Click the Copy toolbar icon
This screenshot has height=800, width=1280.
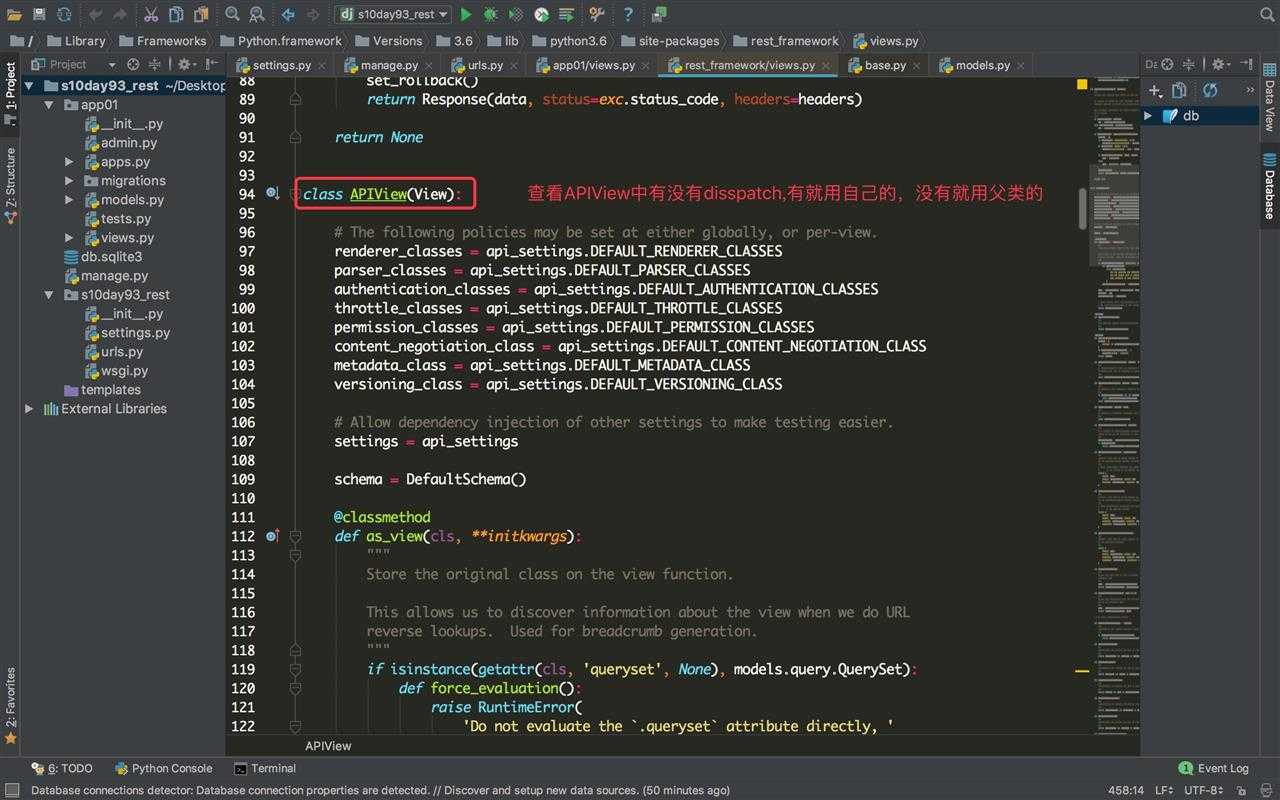coord(176,14)
